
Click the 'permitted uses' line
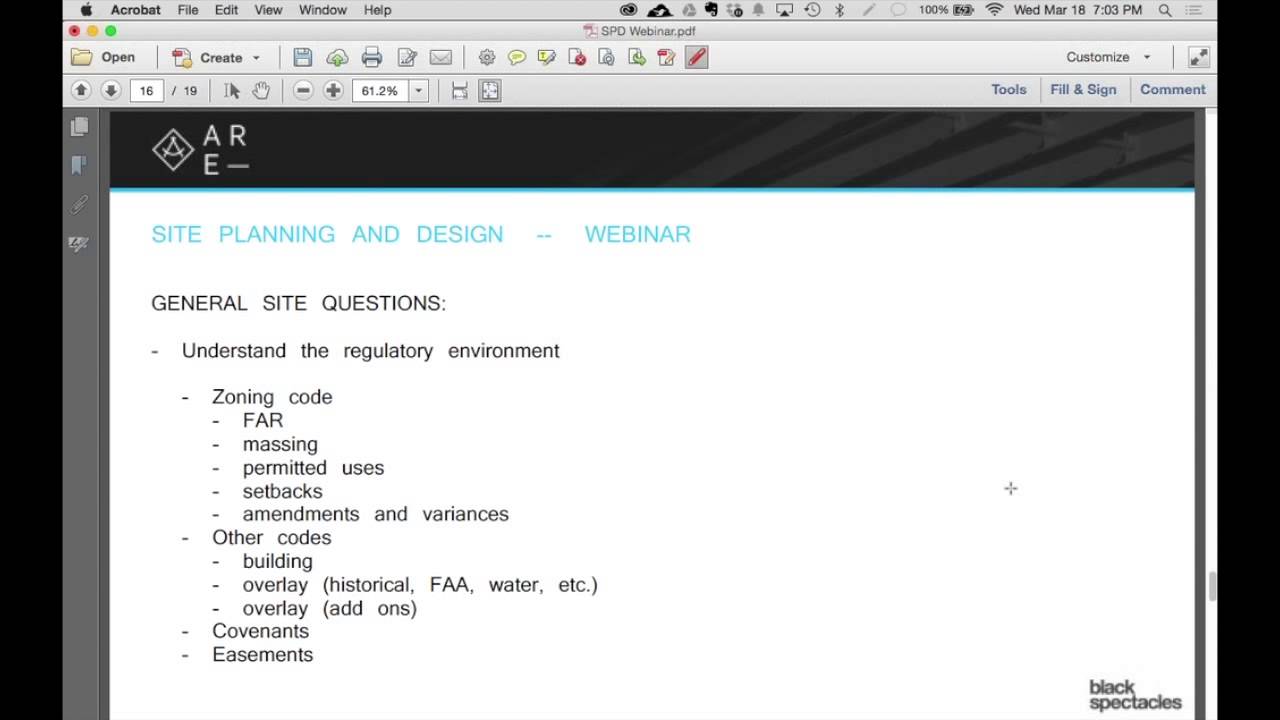click(x=313, y=467)
